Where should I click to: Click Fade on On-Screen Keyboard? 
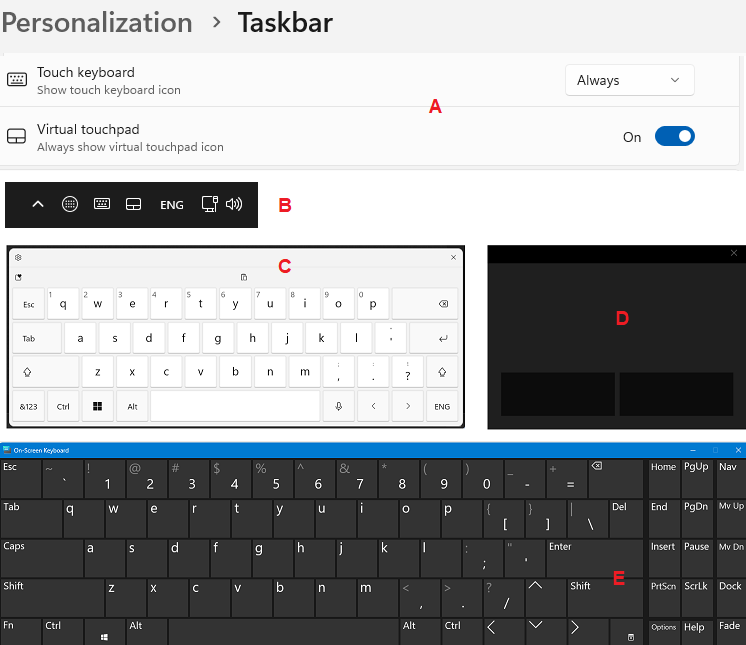tap(730, 632)
